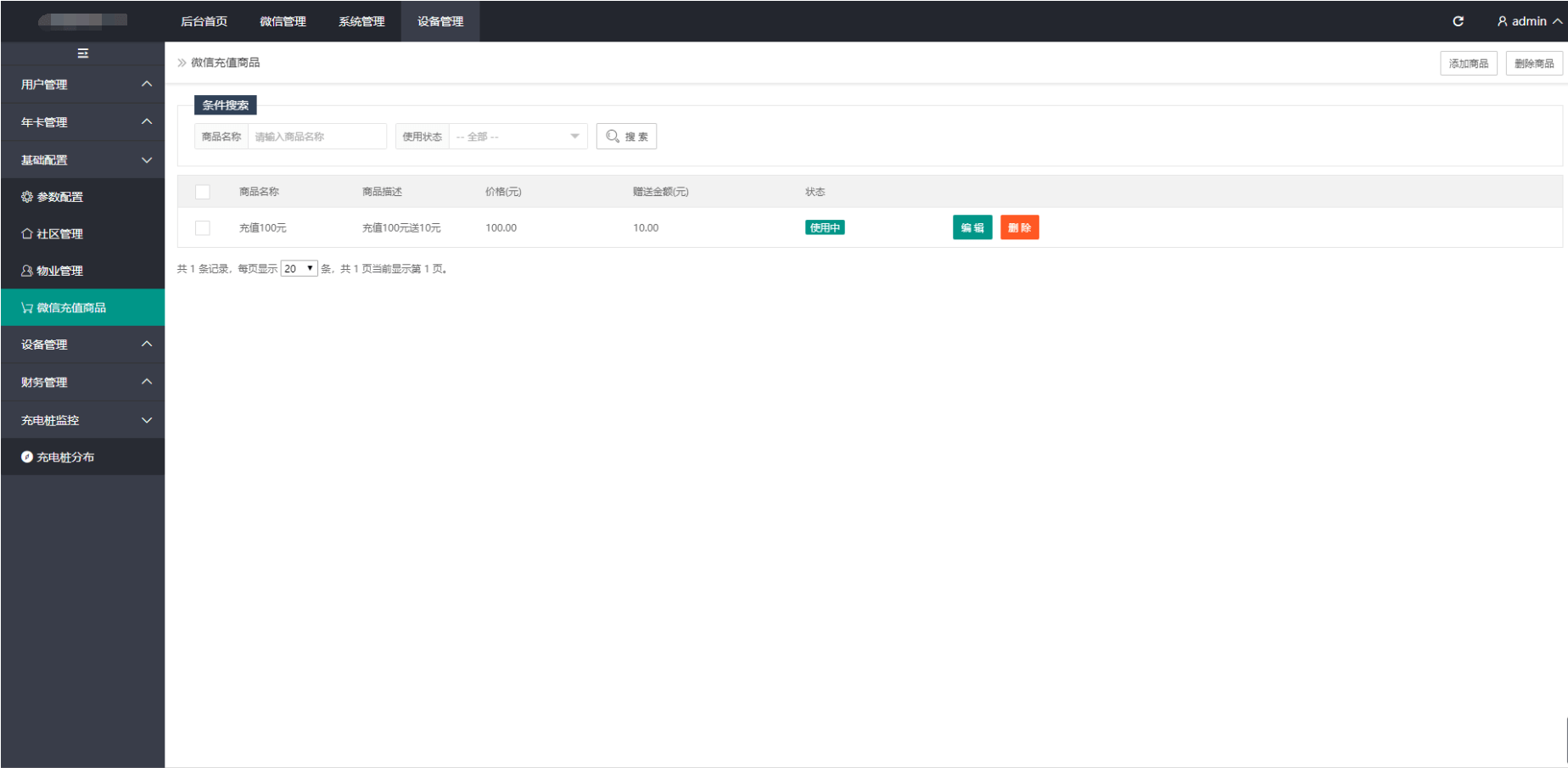Click the green 编辑 button
Viewport: 1568px width, 768px height.
coord(972,227)
